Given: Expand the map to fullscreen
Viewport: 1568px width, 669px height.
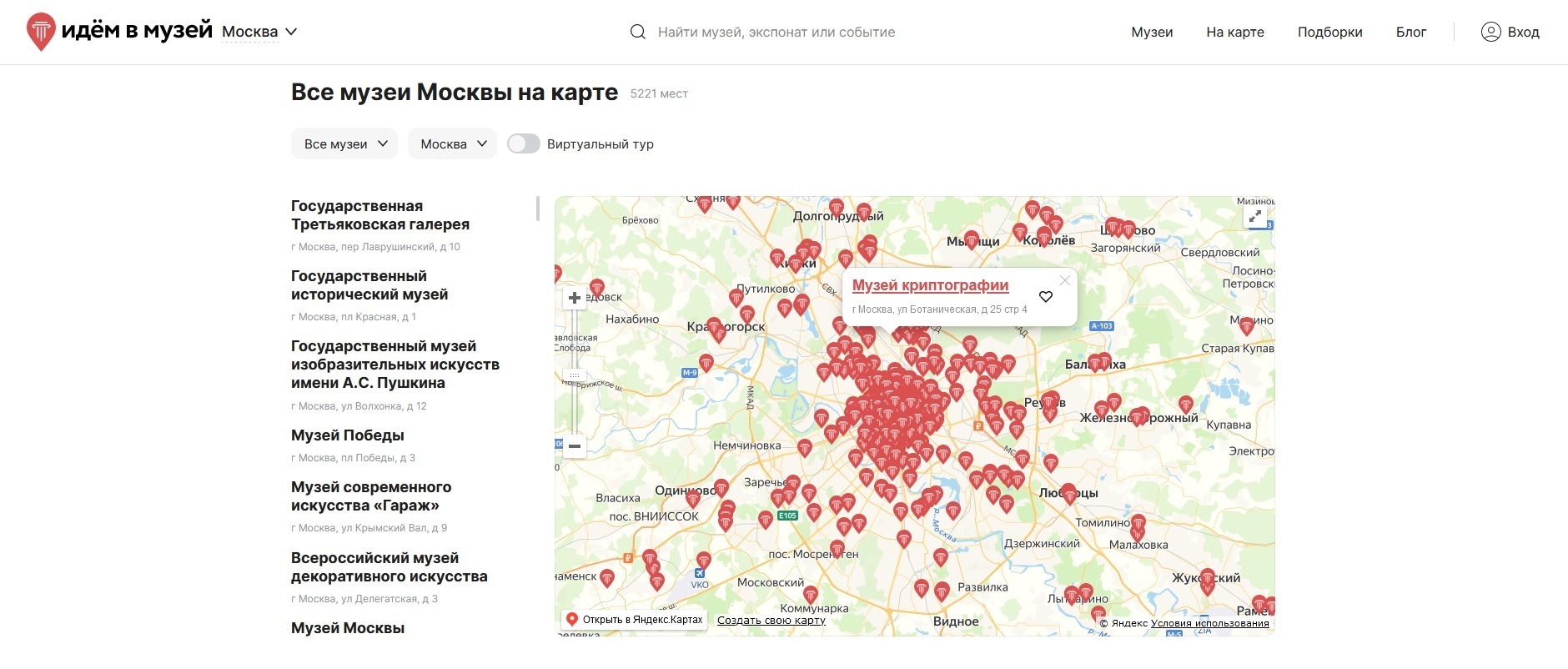Looking at the screenshot, I should click(x=1254, y=217).
